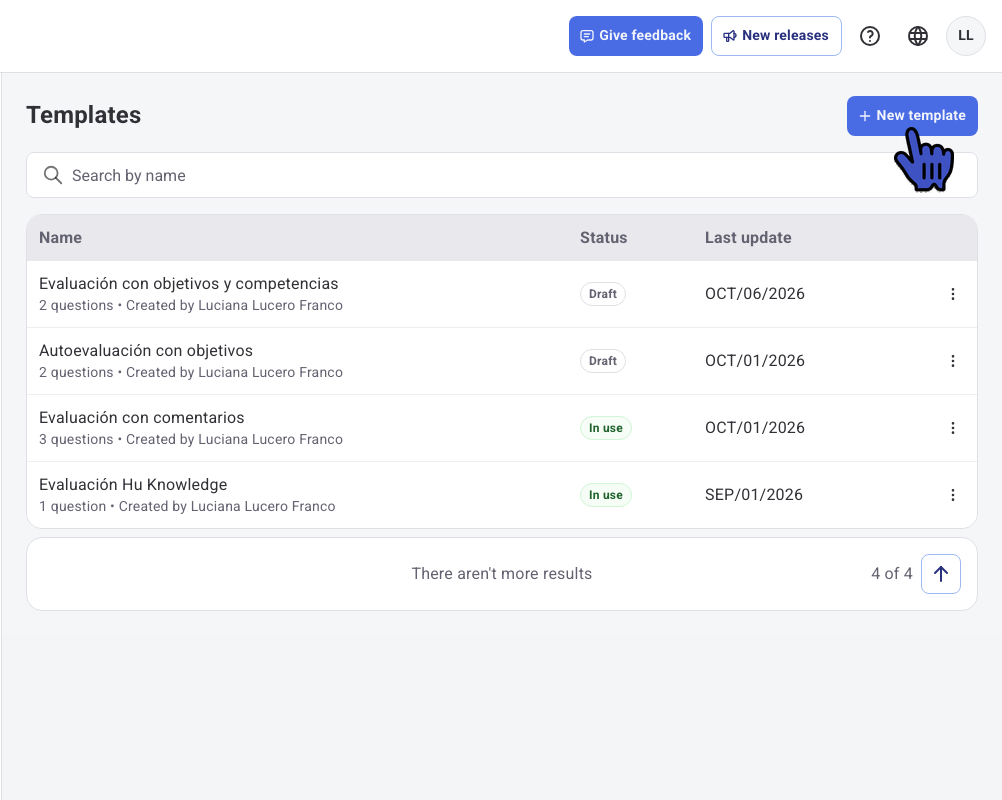Open the help question mark icon

[870, 36]
